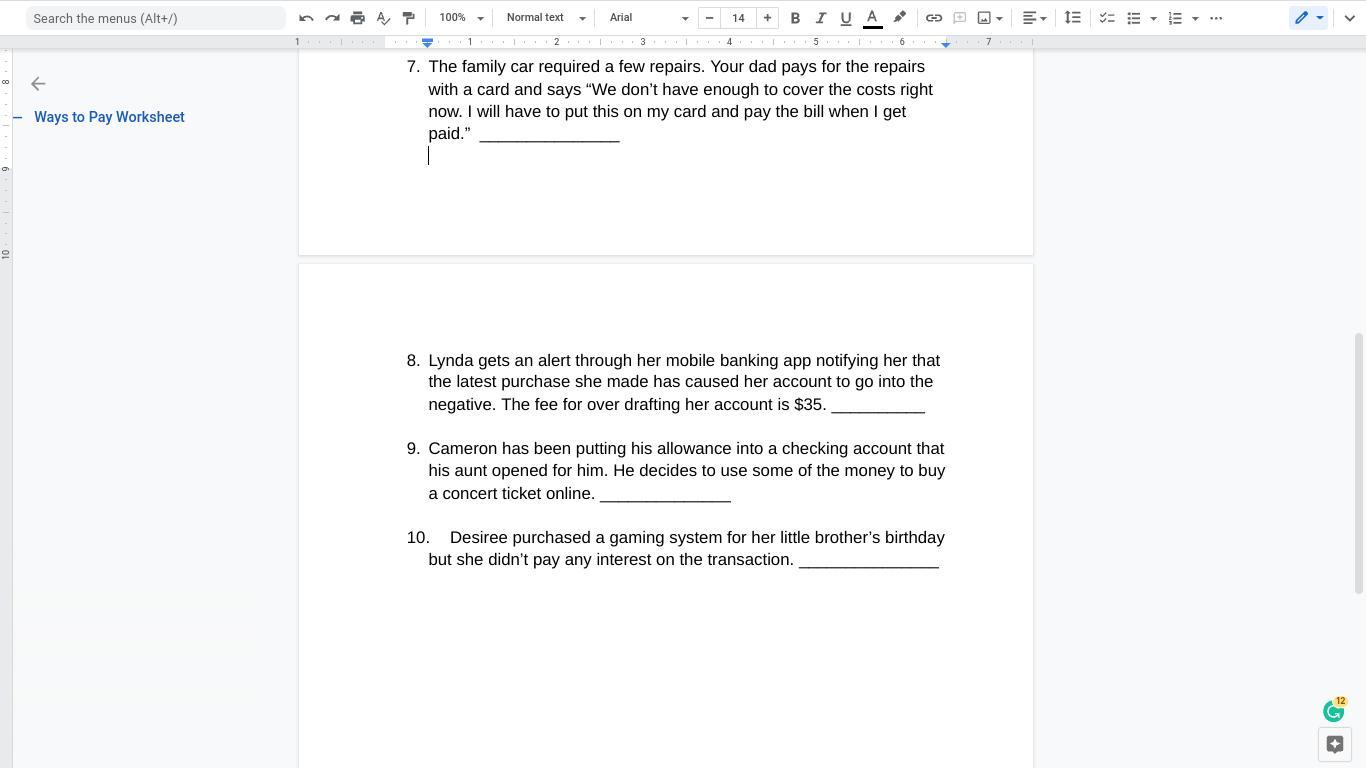Toggle bold formatting
Viewport: 1366px width, 768px height.
[x=795, y=18]
